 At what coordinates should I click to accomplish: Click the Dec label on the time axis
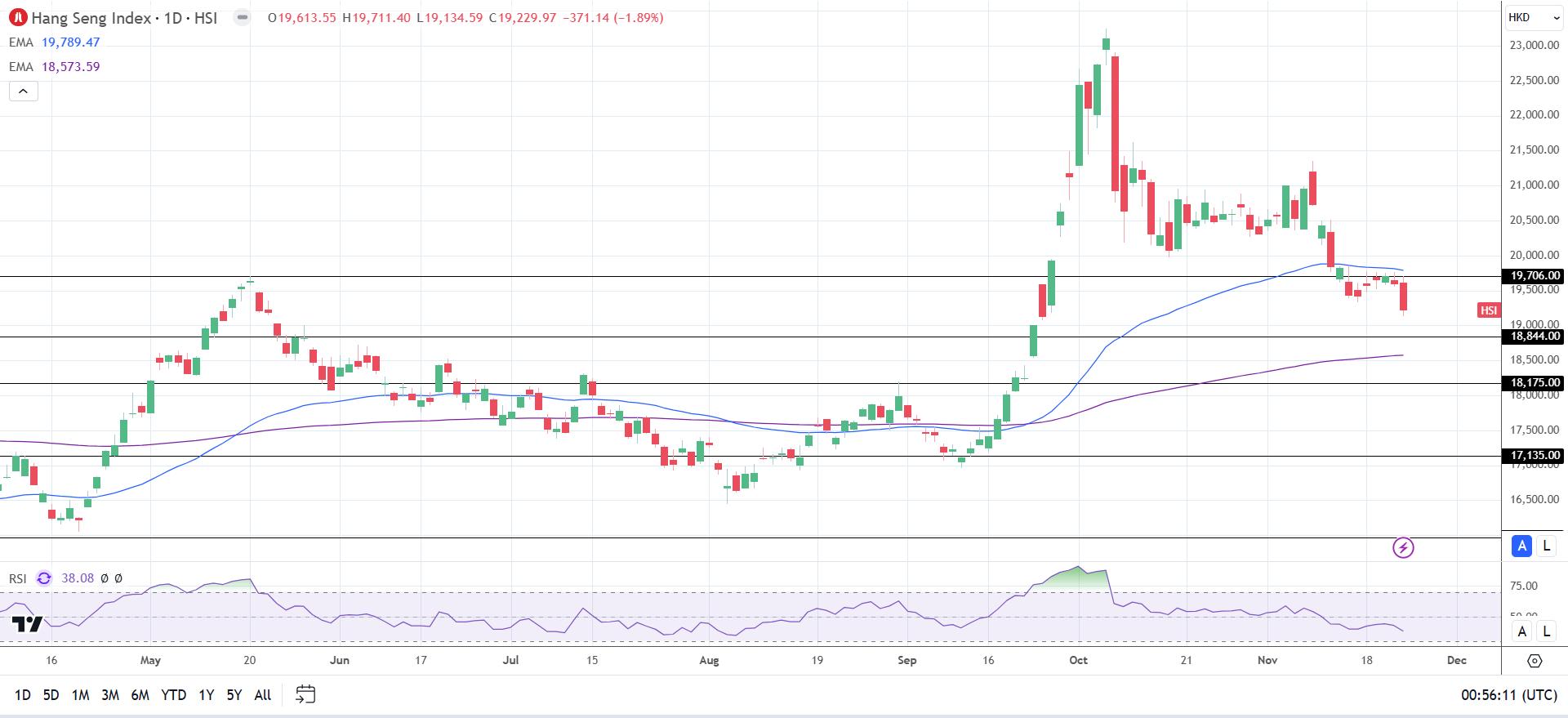click(1457, 660)
